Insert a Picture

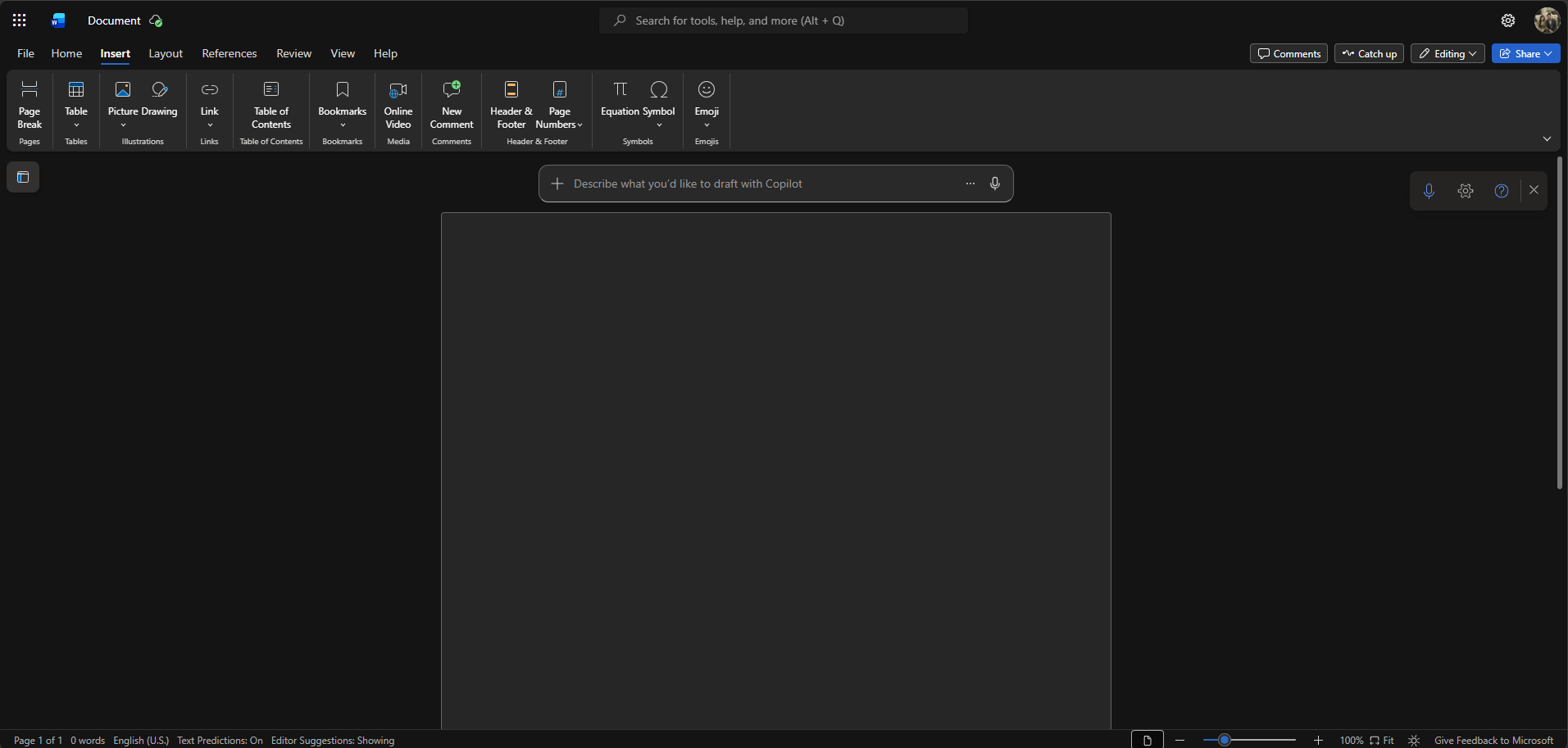(123, 98)
